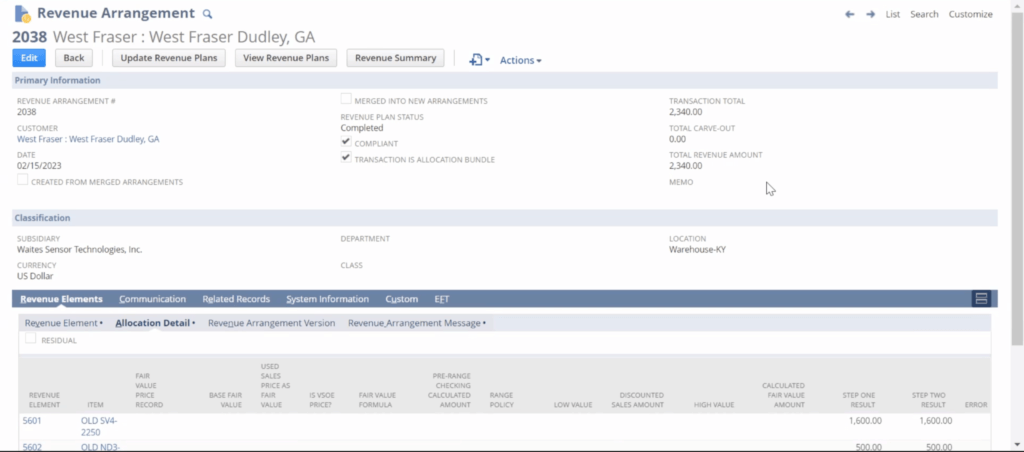
Task: Toggle the subtab layout icon at right
Action: [x=981, y=299]
